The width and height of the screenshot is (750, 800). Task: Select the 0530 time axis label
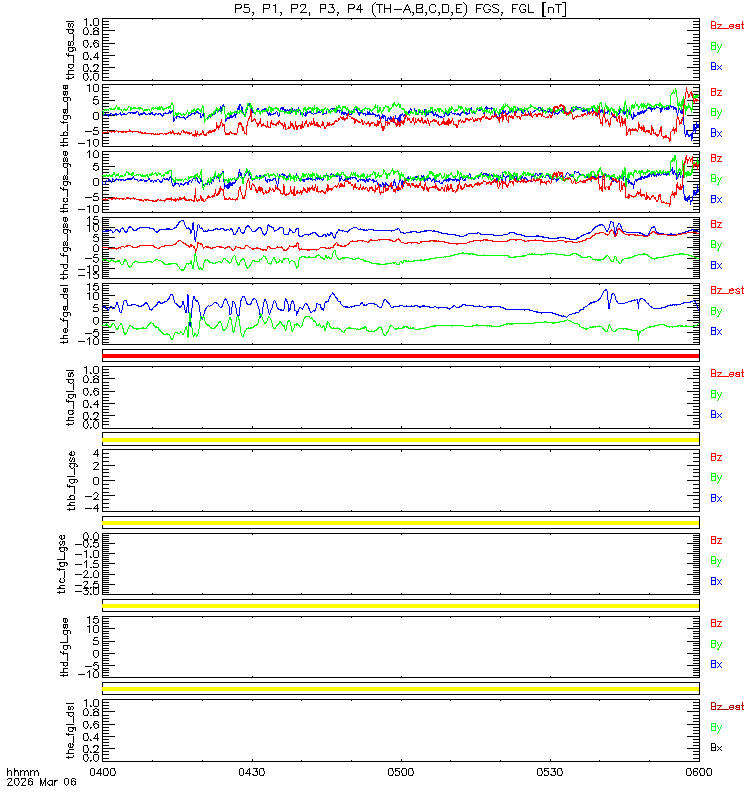pos(549,772)
